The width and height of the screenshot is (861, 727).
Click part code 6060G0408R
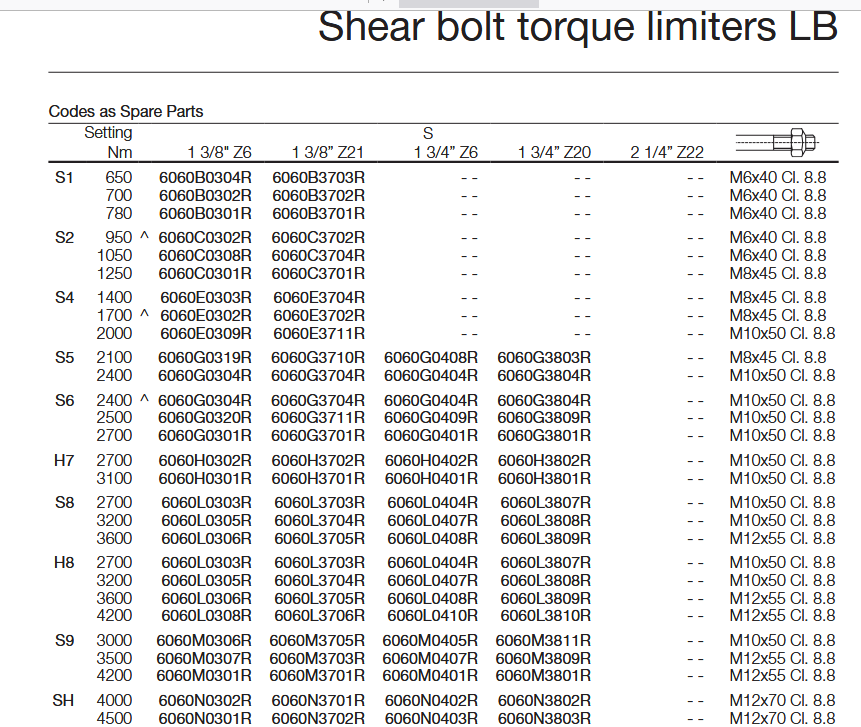(431, 358)
